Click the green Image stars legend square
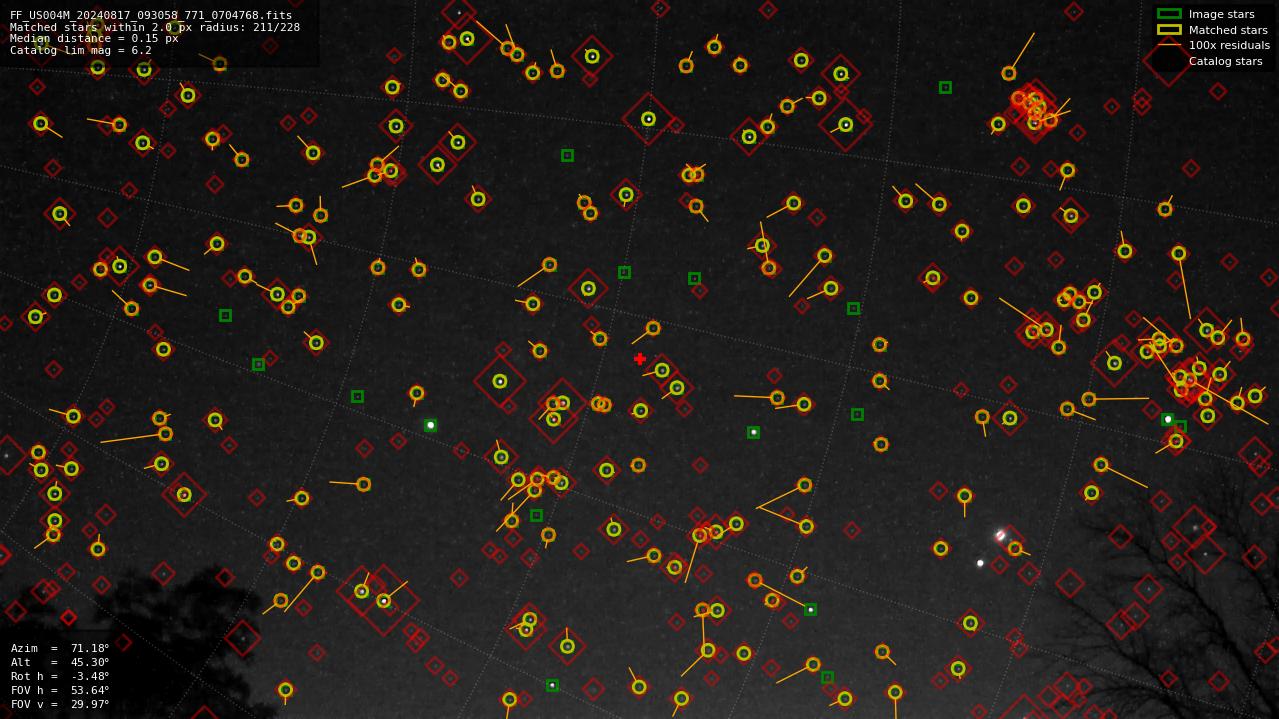Viewport: 1279px width, 719px height. tap(1169, 14)
